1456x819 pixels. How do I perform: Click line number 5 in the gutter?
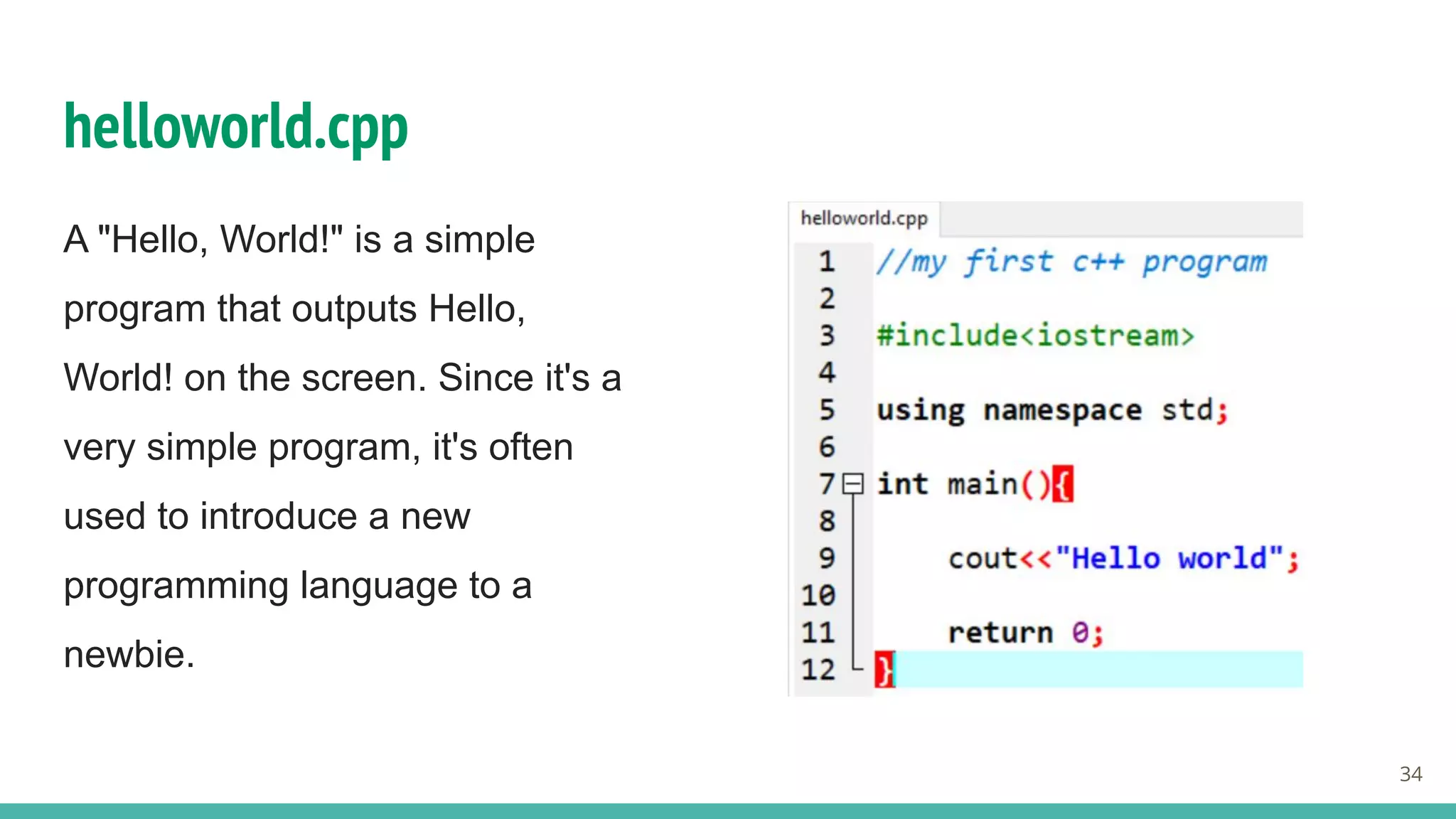[826, 409]
